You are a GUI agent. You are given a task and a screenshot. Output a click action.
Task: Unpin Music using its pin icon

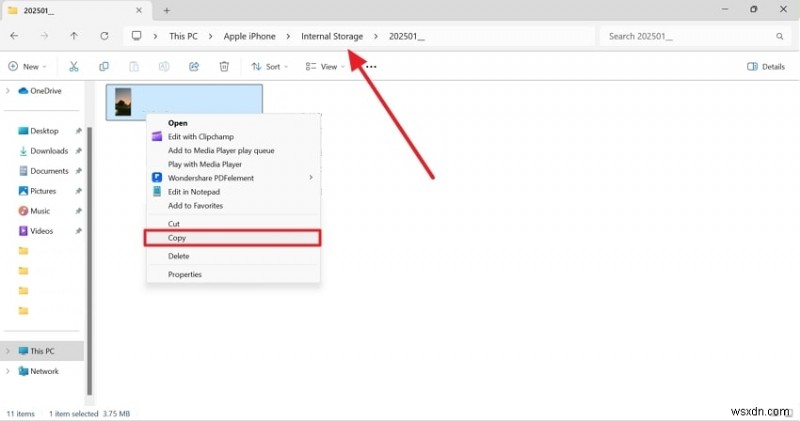point(79,211)
